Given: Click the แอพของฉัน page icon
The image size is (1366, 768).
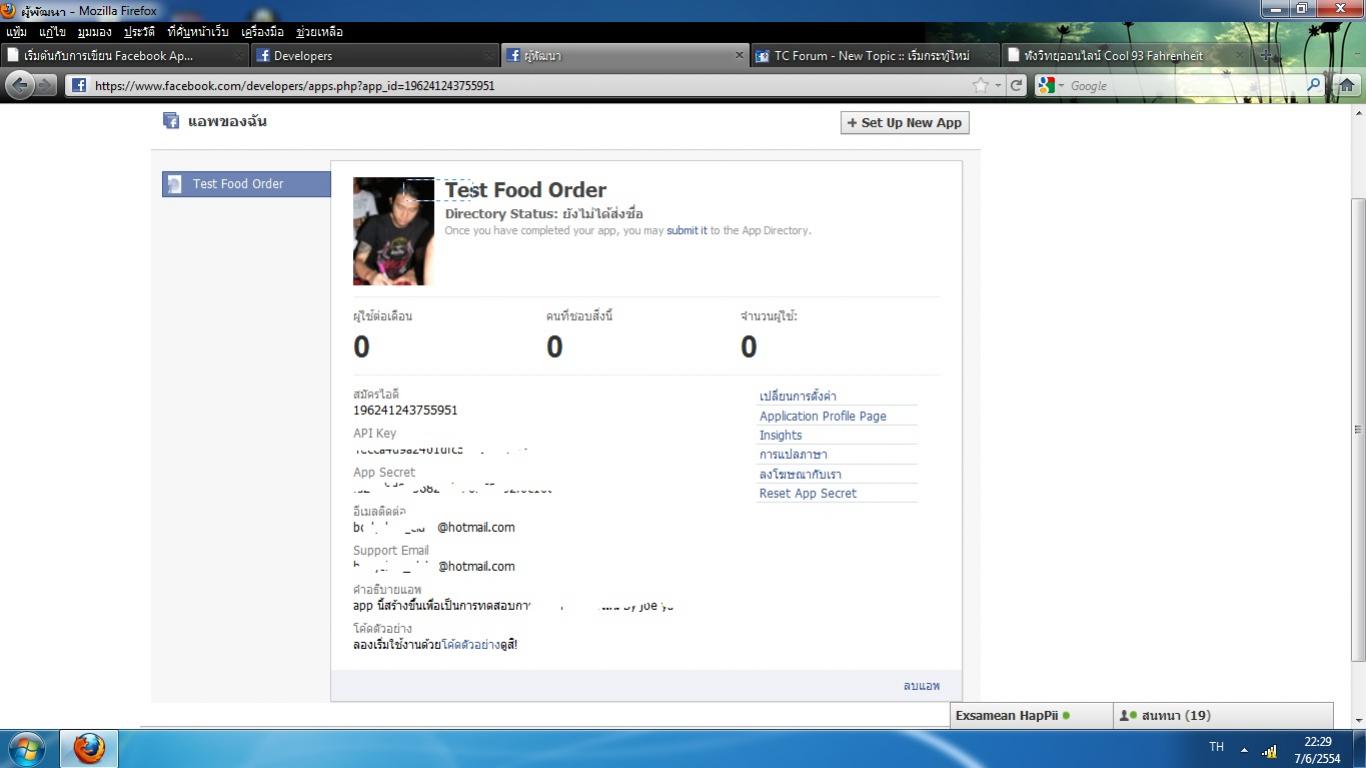Looking at the screenshot, I should pos(171,121).
